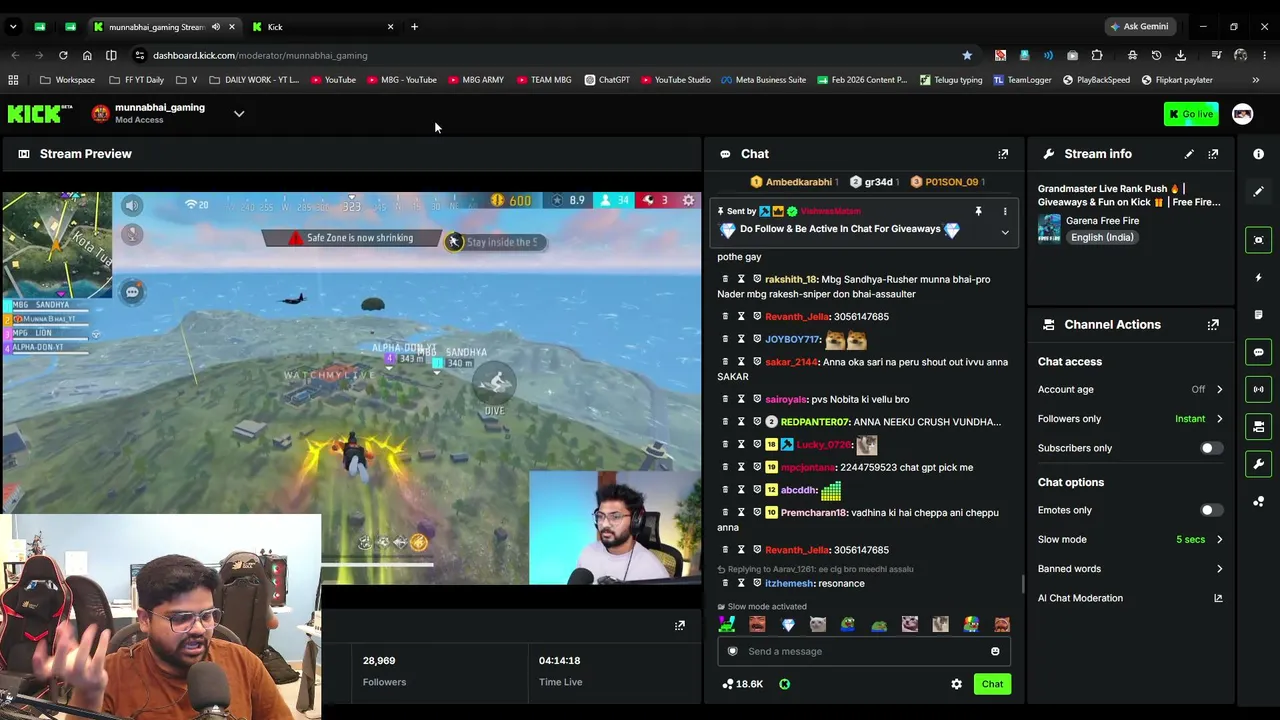Click the Garena Free Fire category thumbnail
This screenshot has height=720, width=1280.
pyautogui.click(x=1049, y=229)
